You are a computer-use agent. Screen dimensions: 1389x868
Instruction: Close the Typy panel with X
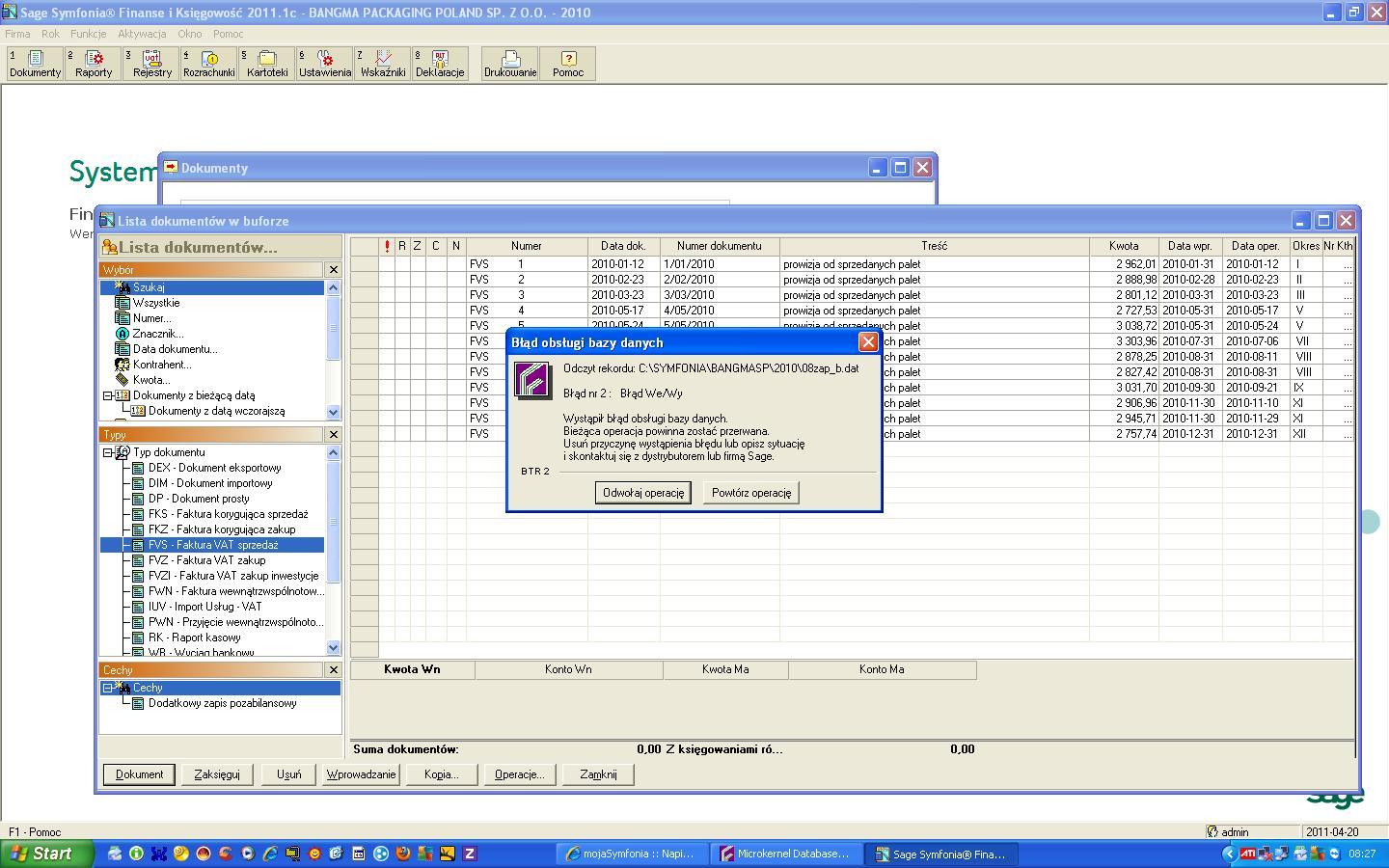[x=334, y=435]
